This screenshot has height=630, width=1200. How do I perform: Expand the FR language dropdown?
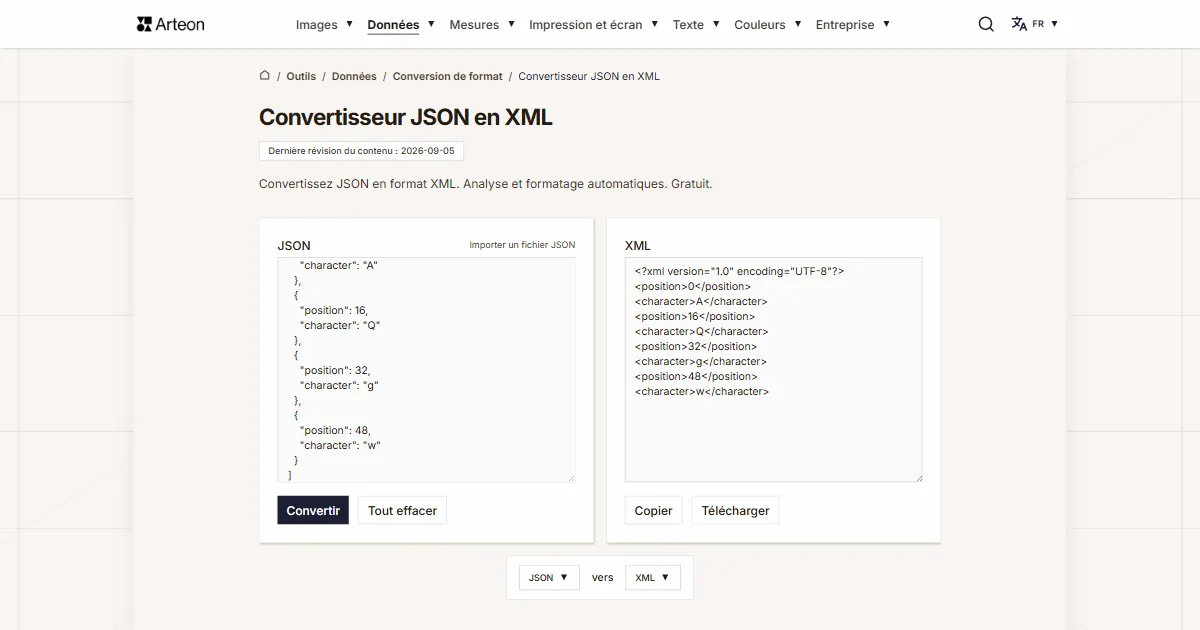coord(1045,24)
